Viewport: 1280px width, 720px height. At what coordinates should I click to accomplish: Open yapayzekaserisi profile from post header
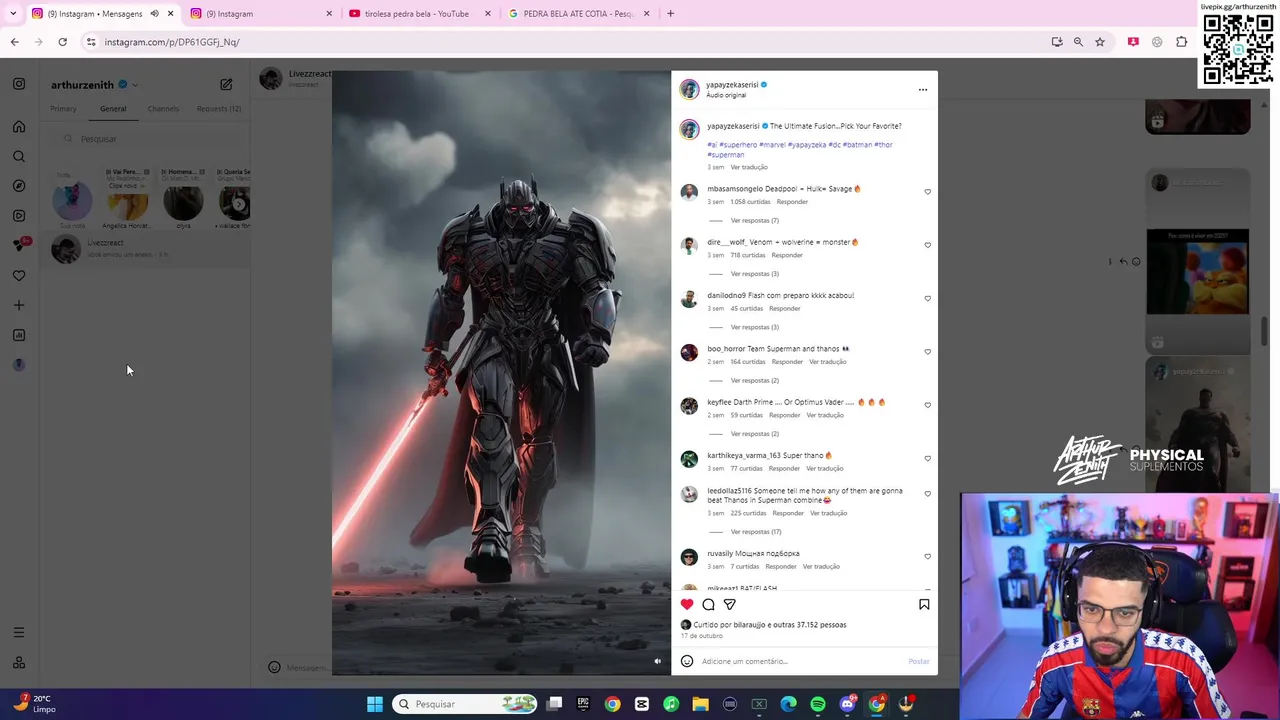pos(732,85)
